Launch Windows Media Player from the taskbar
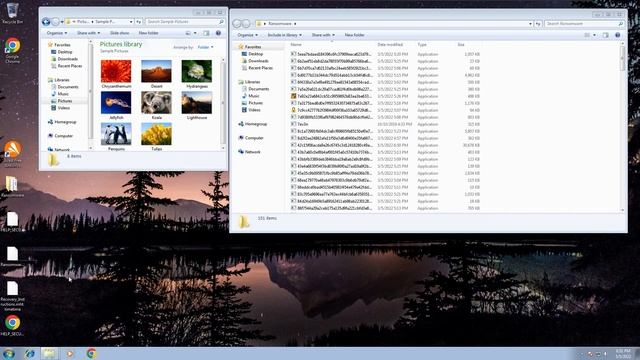The width and height of the screenshot is (640, 360). tap(70, 353)
